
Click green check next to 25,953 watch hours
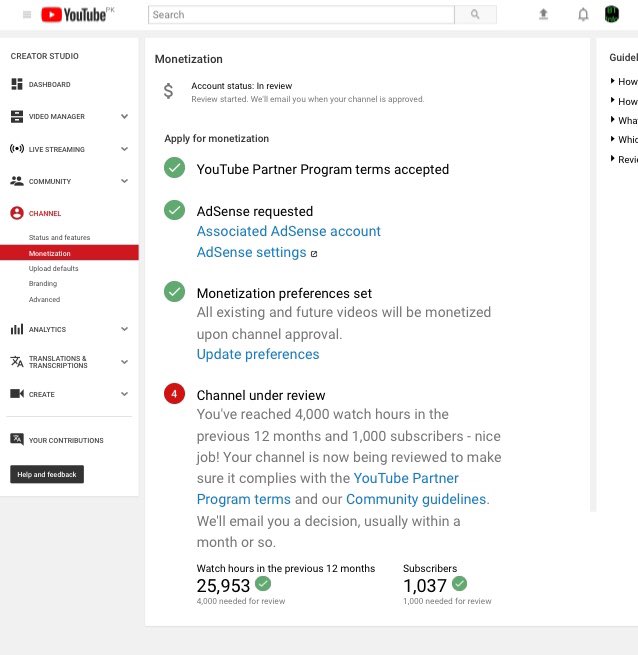pyautogui.click(x=263, y=584)
